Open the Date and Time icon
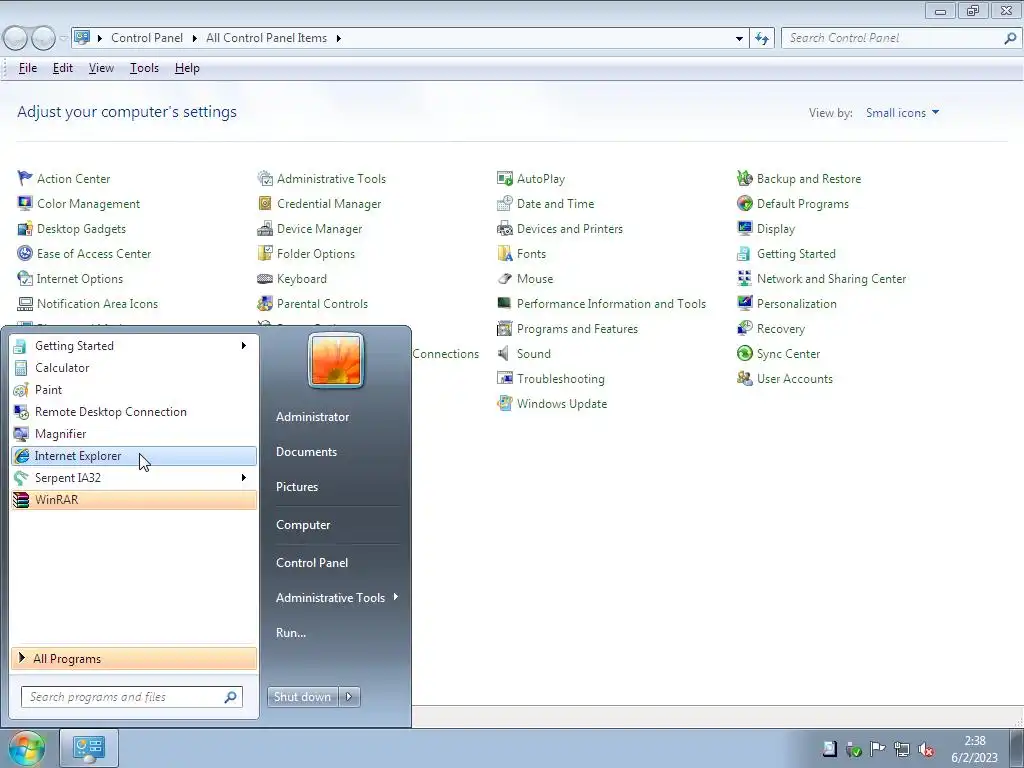Screen dimensions: 1024x768 click(504, 203)
